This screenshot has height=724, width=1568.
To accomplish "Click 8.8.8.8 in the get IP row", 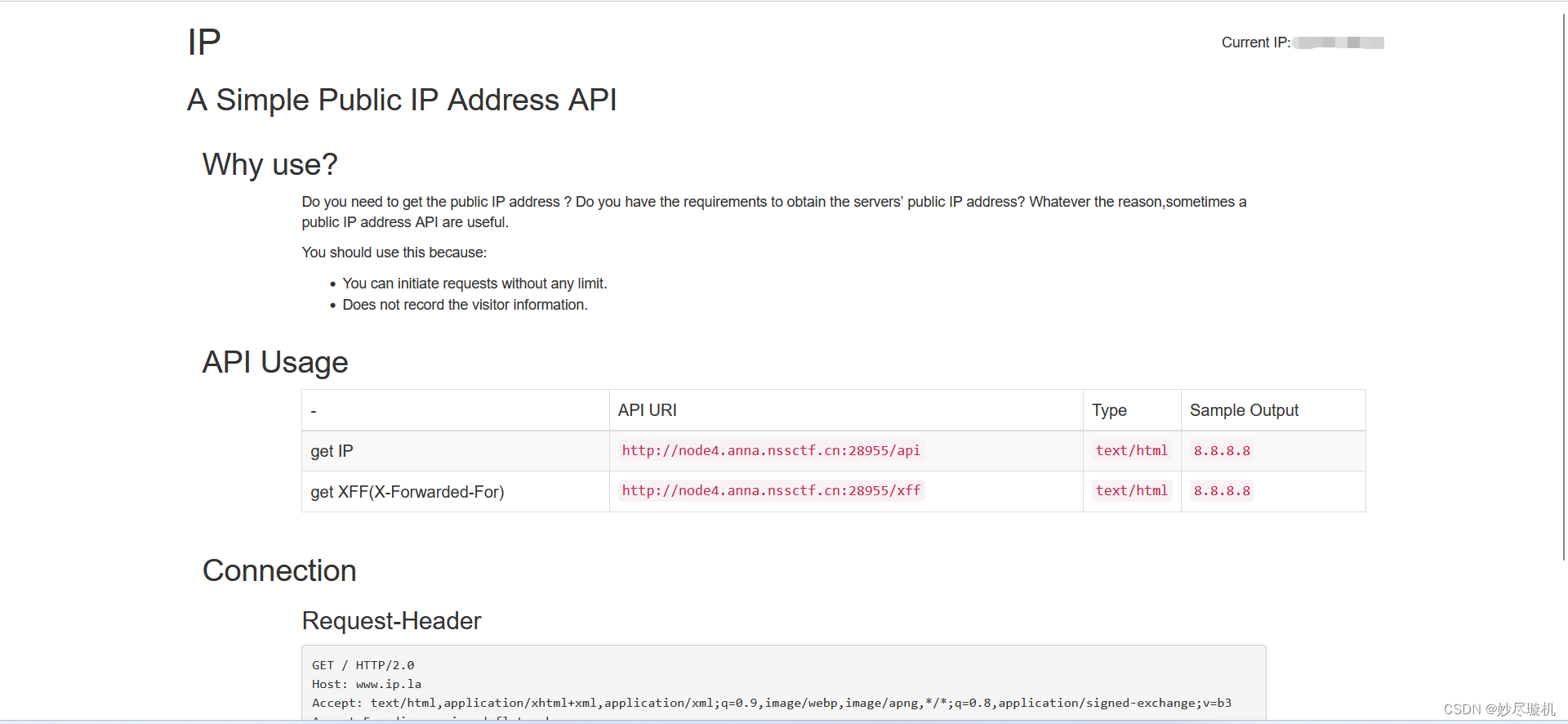I will pos(1222,450).
